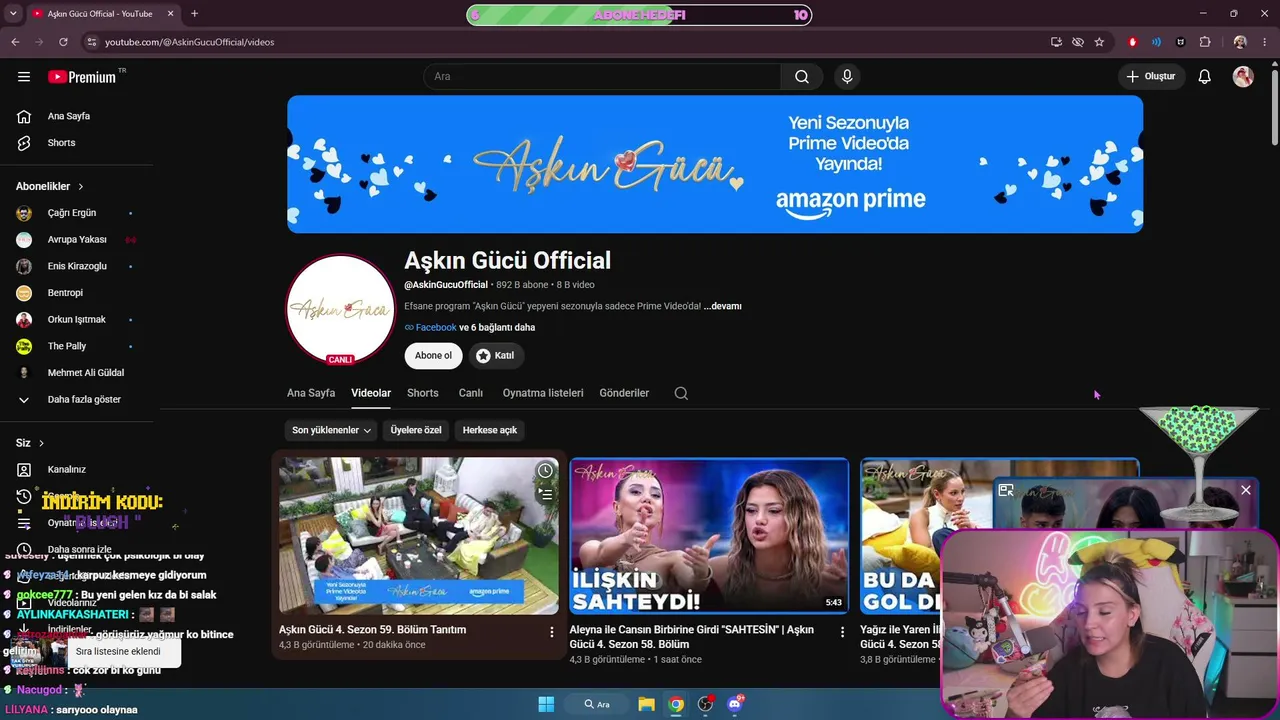Open Orkun Işıtmak subscription channel

[78, 320]
